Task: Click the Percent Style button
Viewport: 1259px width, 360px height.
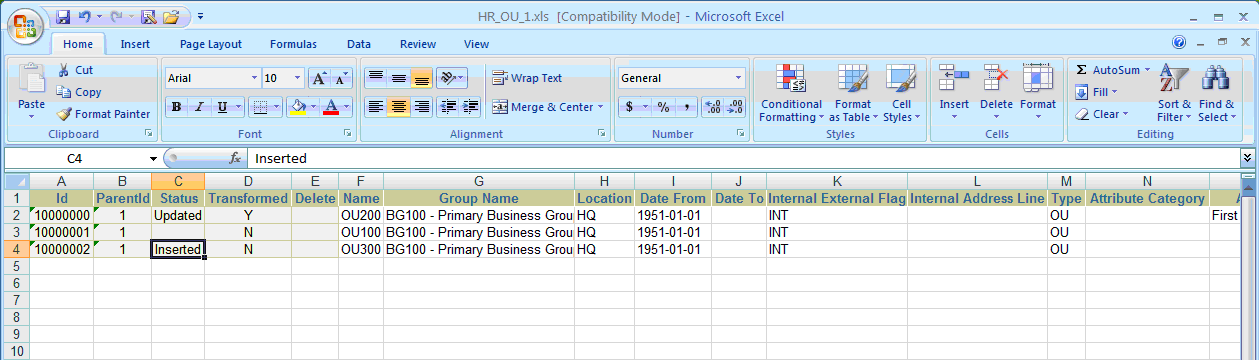Action: point(662,107)
